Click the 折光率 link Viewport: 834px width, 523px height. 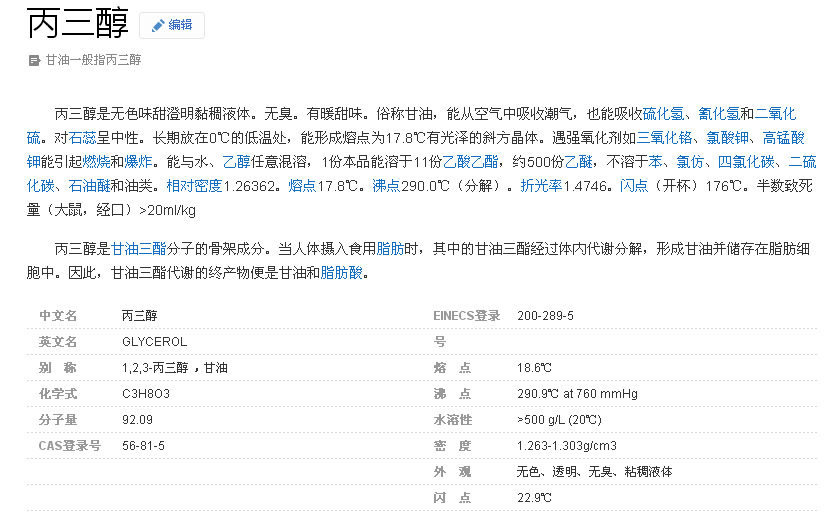click(541, 186)
